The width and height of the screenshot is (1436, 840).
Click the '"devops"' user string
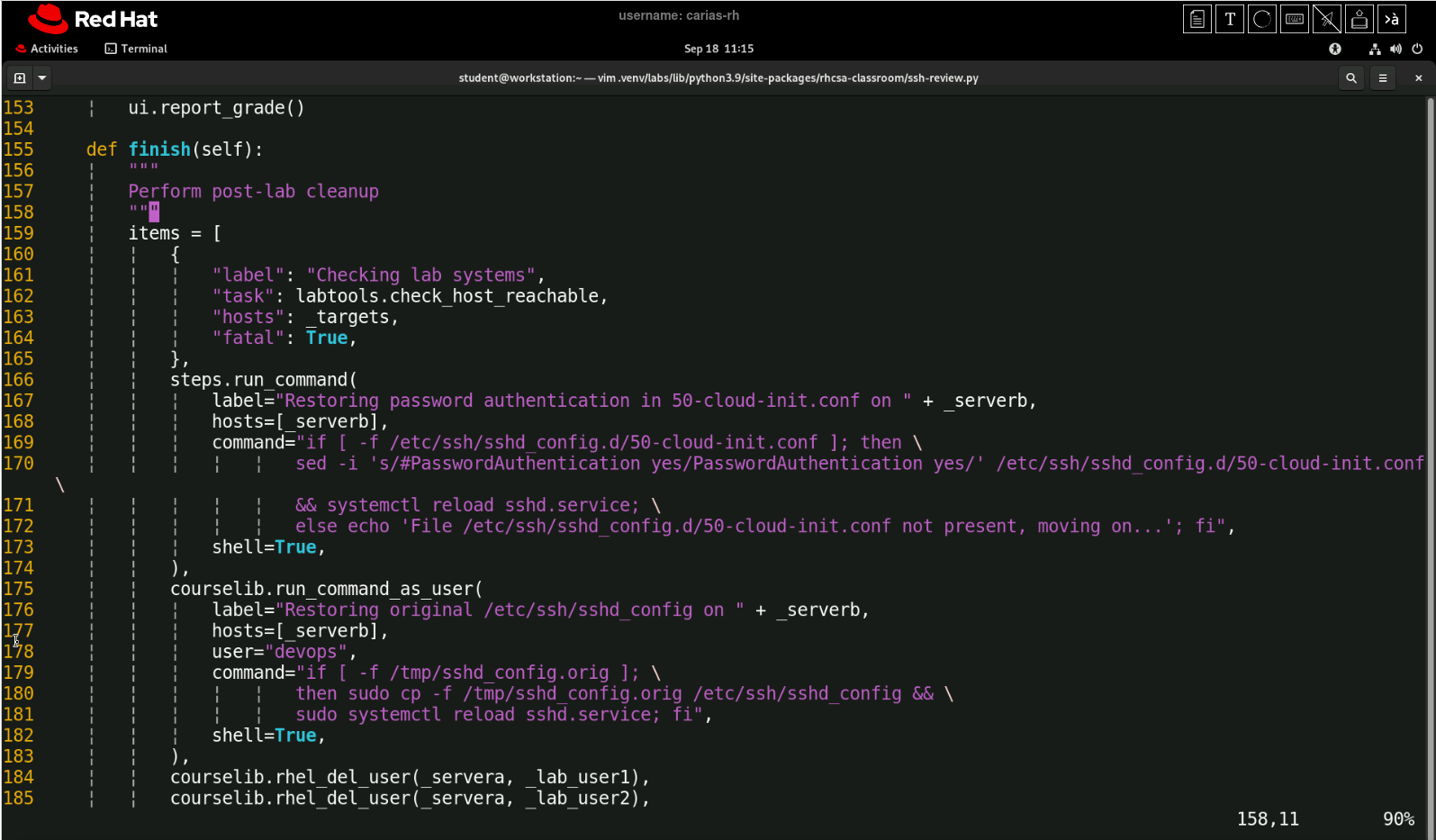click(x=306, y=652)
